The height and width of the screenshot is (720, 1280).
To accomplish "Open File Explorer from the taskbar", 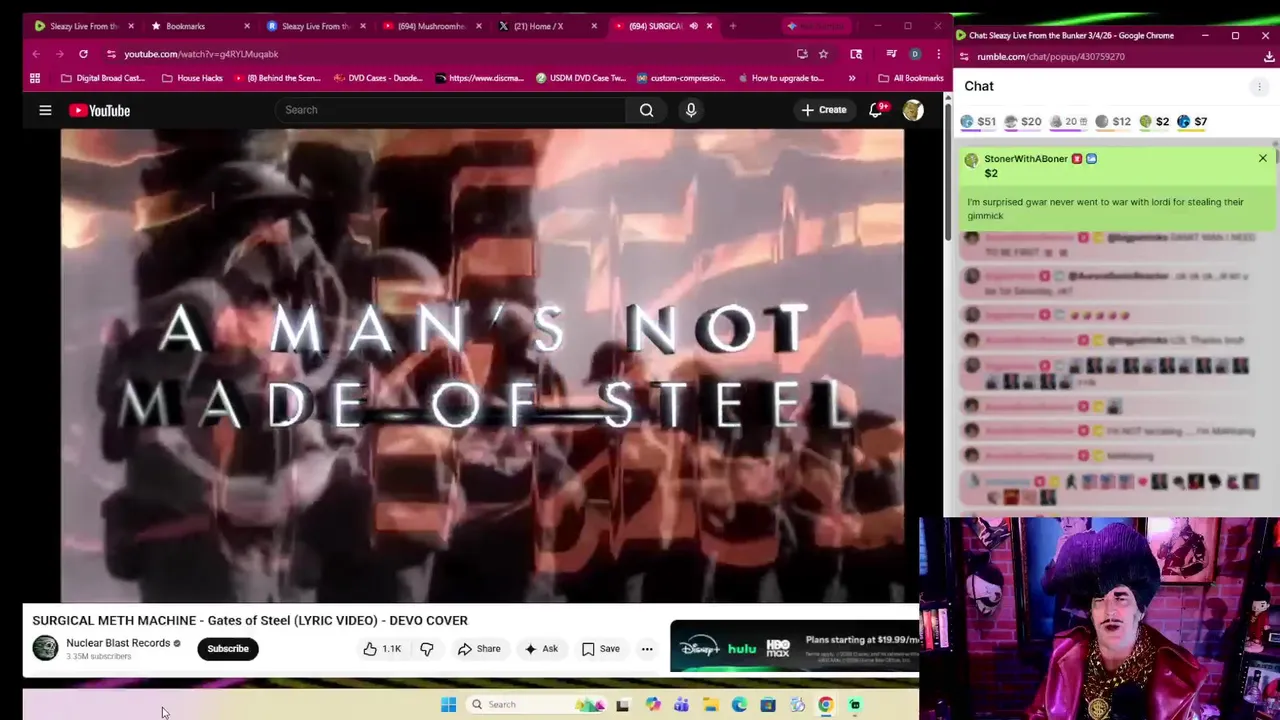I will click(710, 705).
